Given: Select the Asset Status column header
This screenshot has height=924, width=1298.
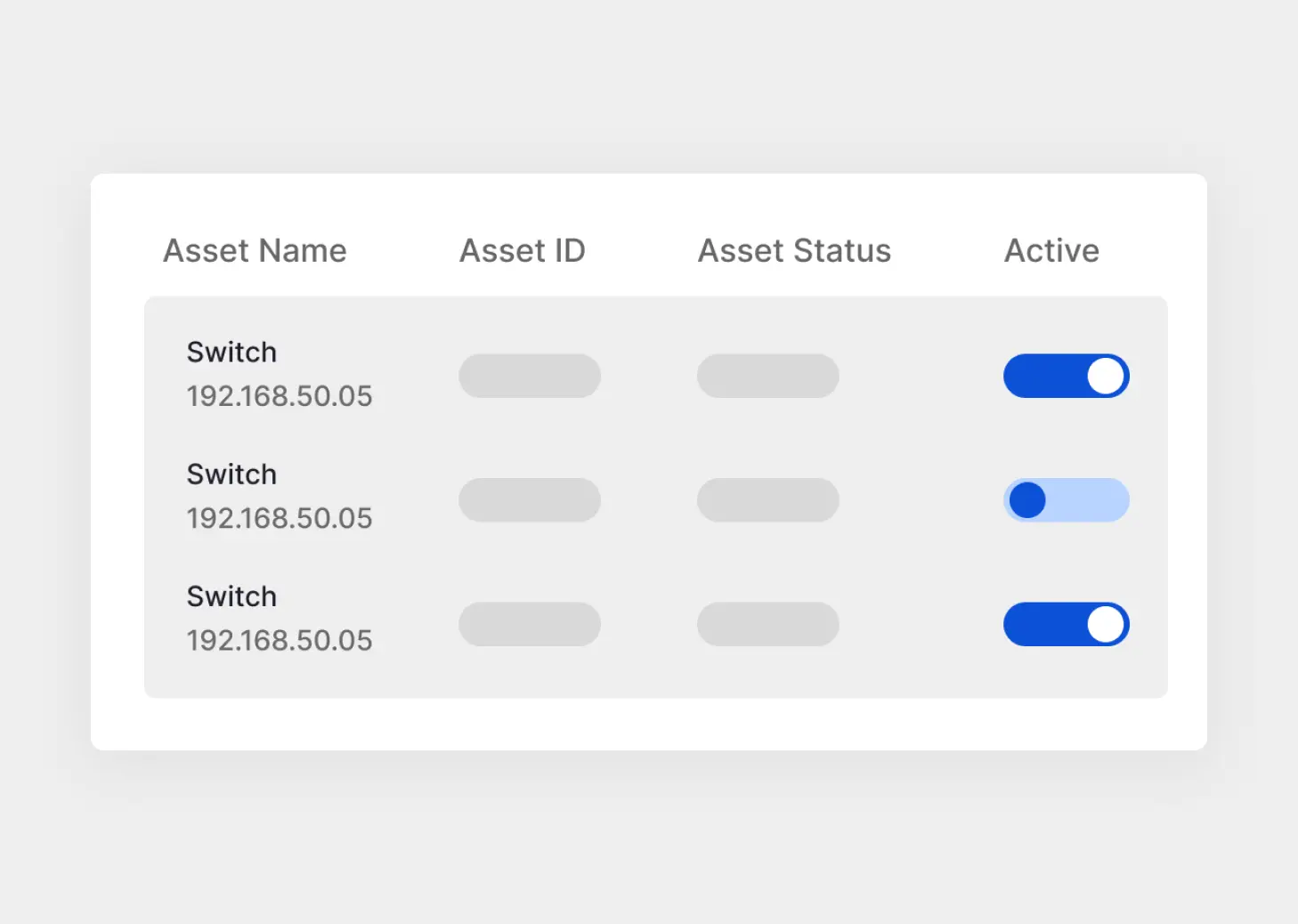Looking at the screenshot, I should pyautogui.click(x=793, y=250).
